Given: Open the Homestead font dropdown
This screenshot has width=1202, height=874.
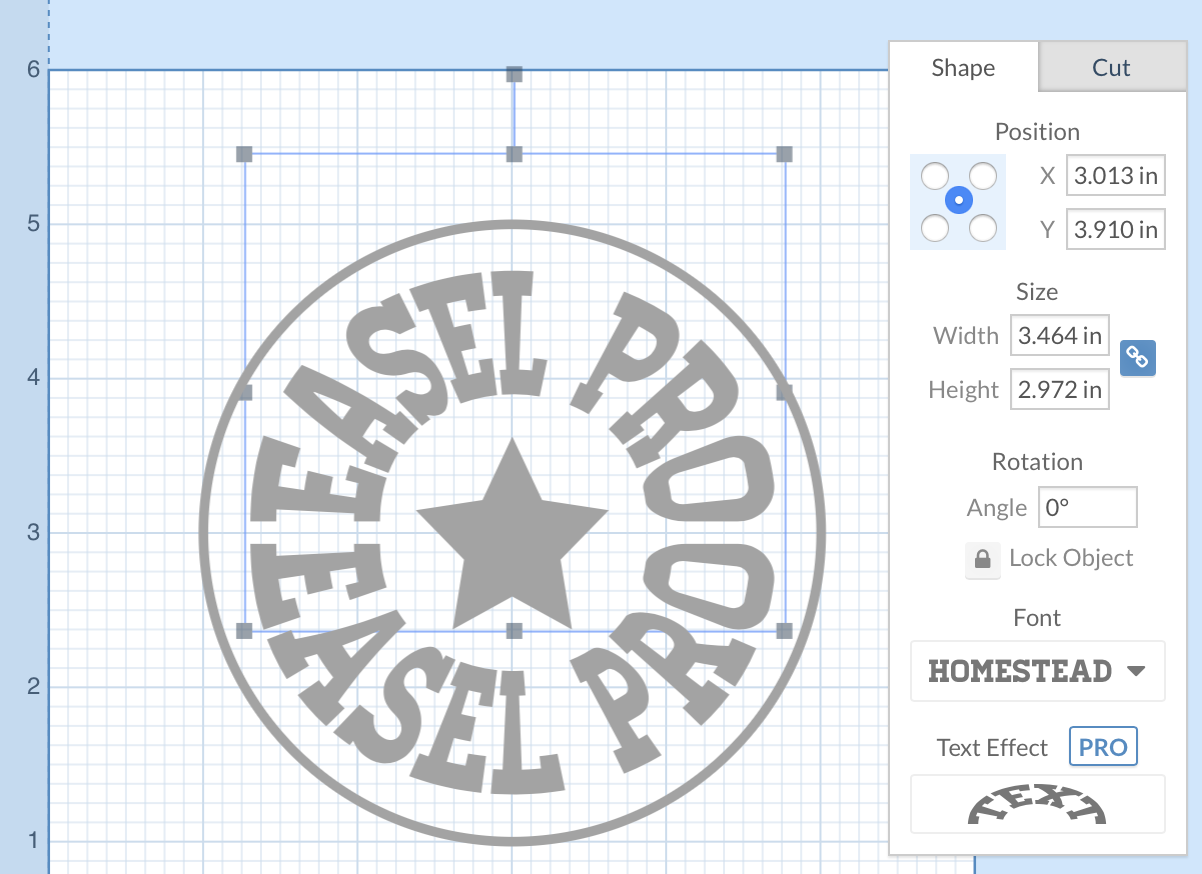Looking at the screenshot, I should [1038, 671].
